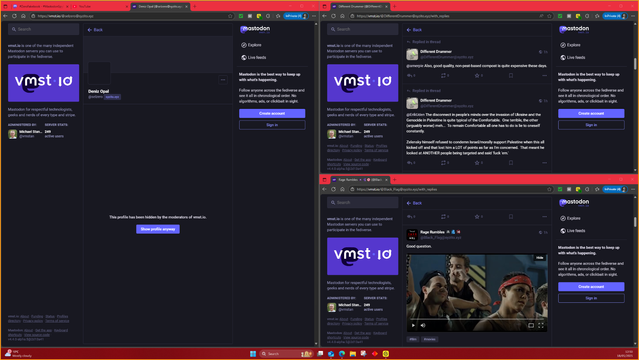Favorite the Ukraine and Palestine post
This screenshot has height=360, width=639.
(478, 163)
